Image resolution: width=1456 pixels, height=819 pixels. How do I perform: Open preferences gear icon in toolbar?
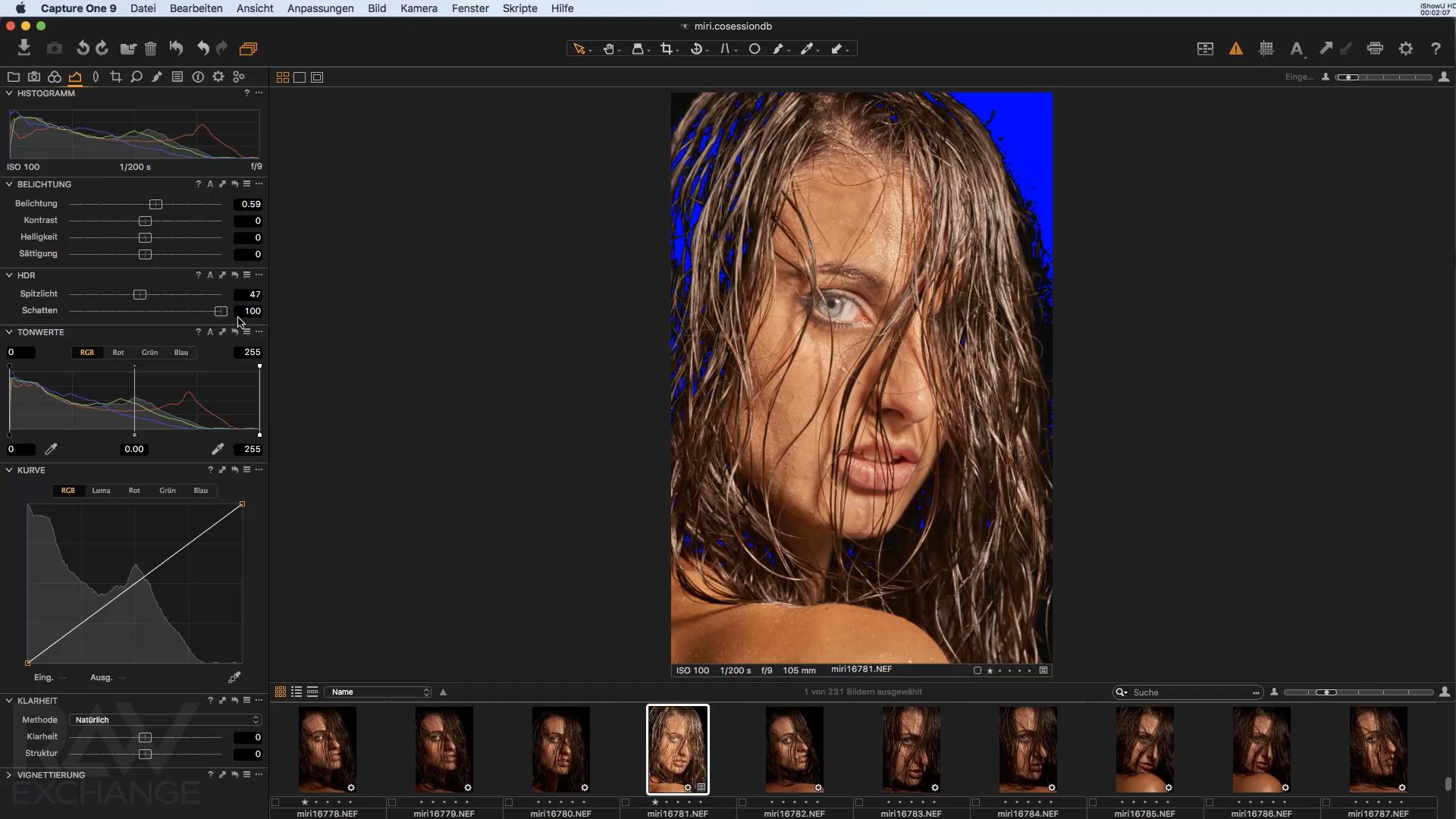point(1406,49)
